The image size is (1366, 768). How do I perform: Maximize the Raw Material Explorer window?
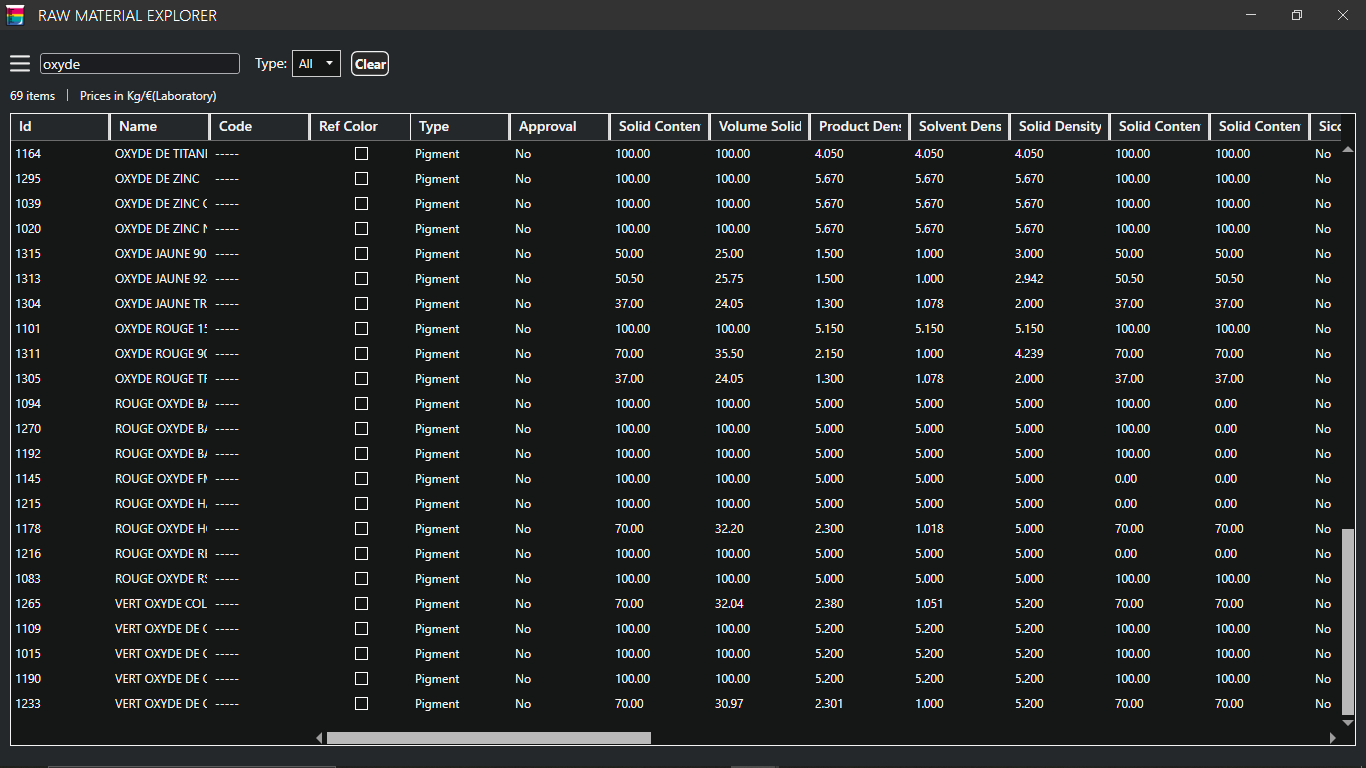click(x=1297, y=15)
